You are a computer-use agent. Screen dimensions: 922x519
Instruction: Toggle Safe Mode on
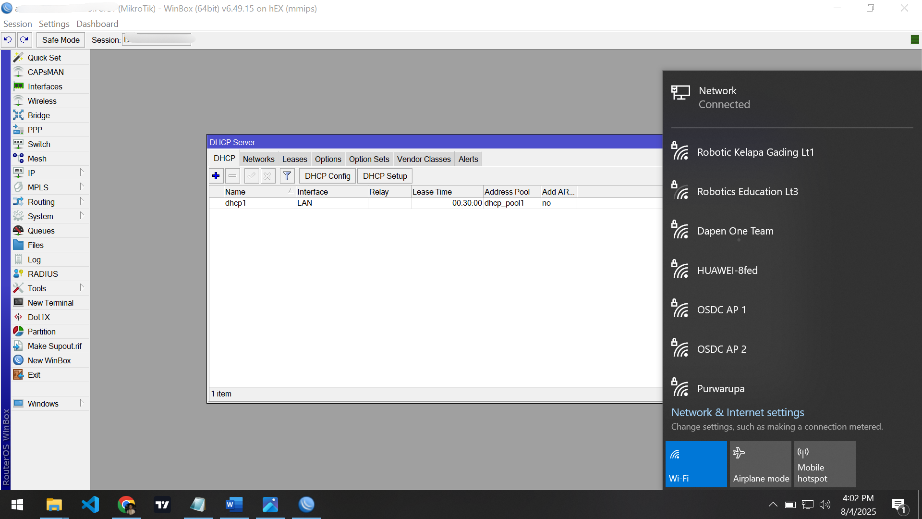61,40
